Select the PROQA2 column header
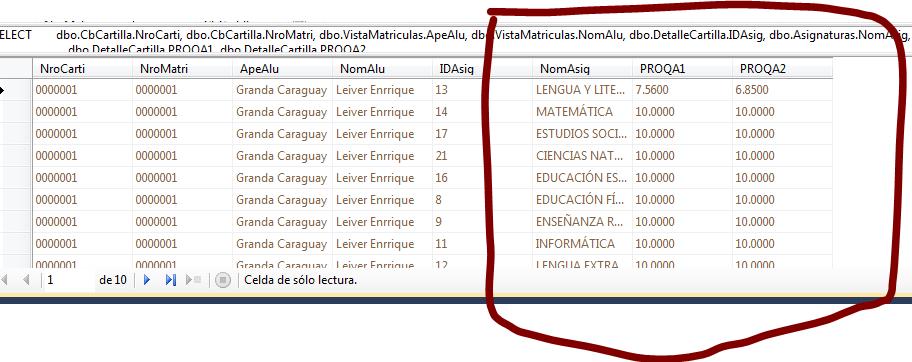Viewport: 912px width, 362px height. (783, 69)
